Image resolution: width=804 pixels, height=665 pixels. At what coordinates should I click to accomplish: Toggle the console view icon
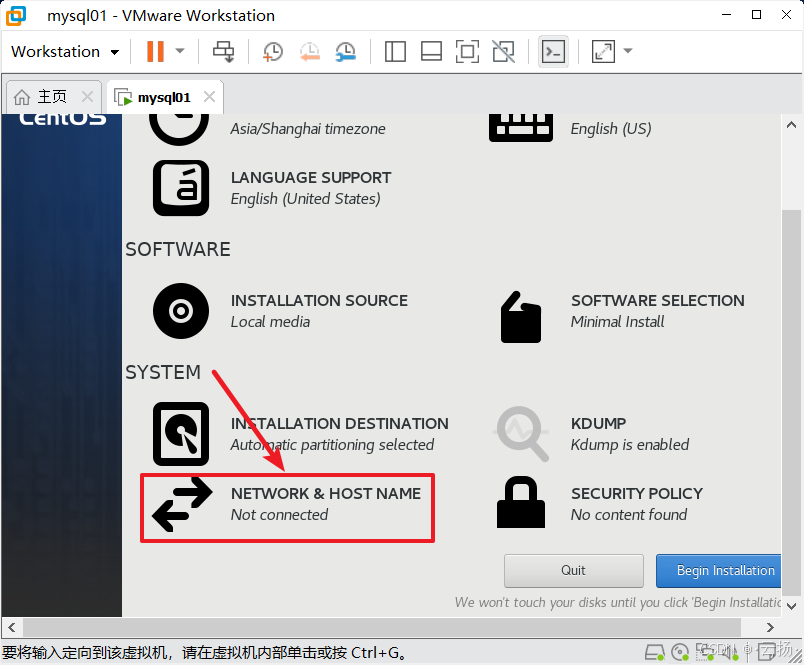[553, 51]
